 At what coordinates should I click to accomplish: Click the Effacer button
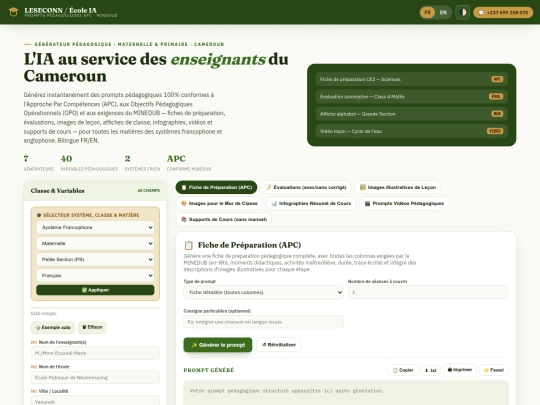92,327
